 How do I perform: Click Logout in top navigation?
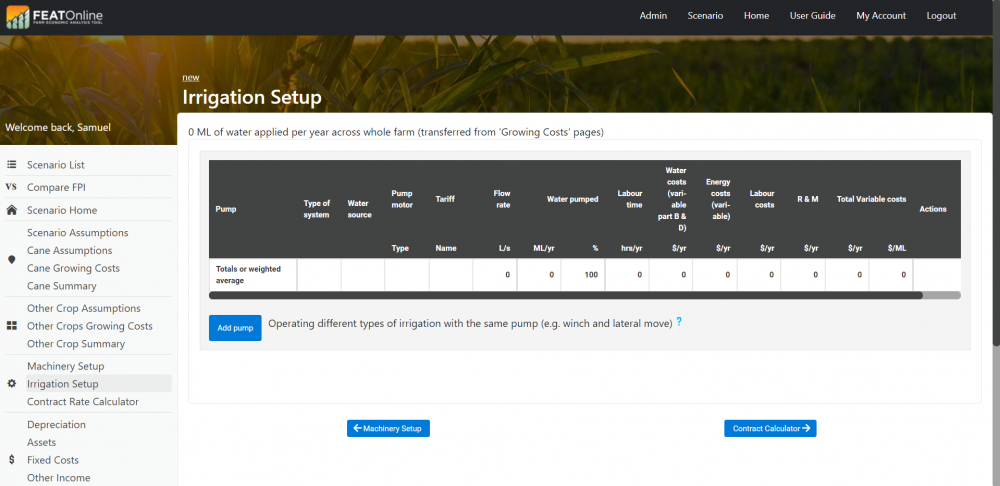click(x=941, y=16)
